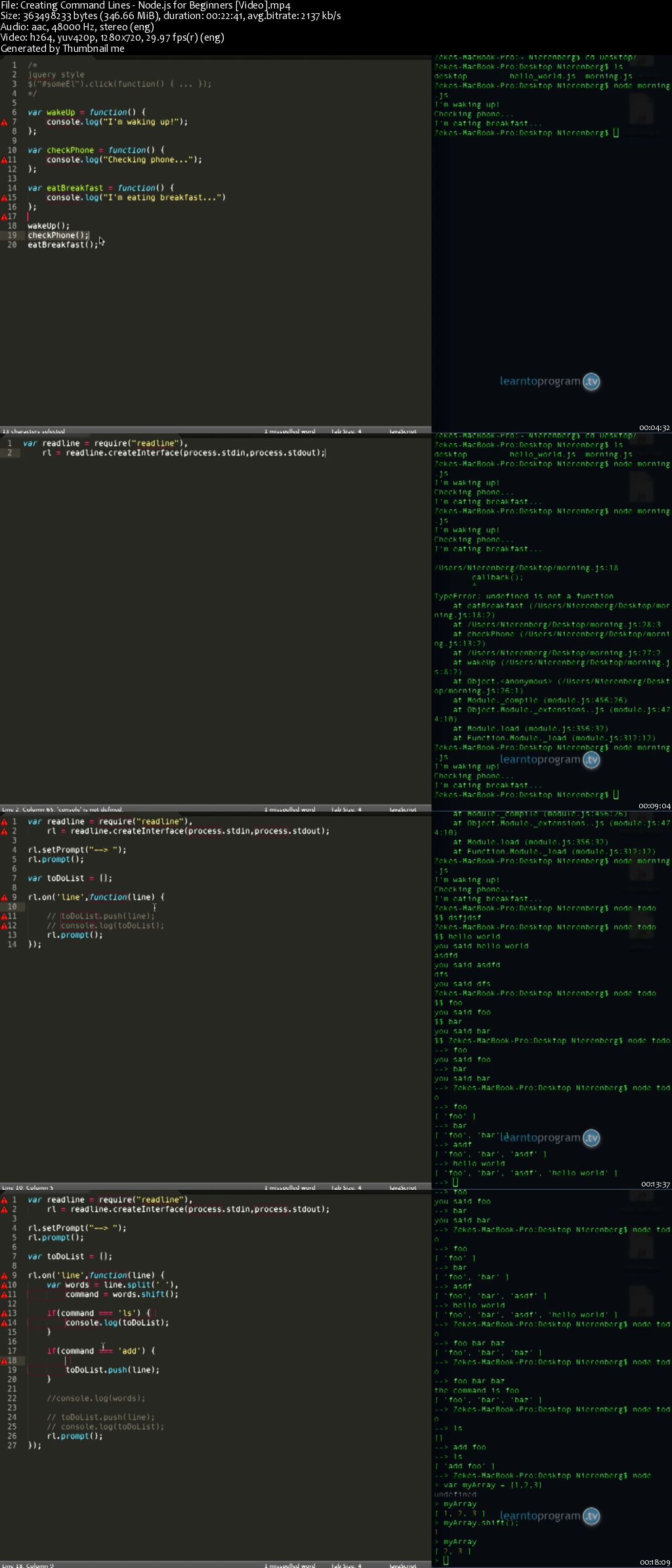Click the warning icon on line 13 beside command === 'ls'
This screenshot has width=672, height=1568.
tap(4, 1313)
